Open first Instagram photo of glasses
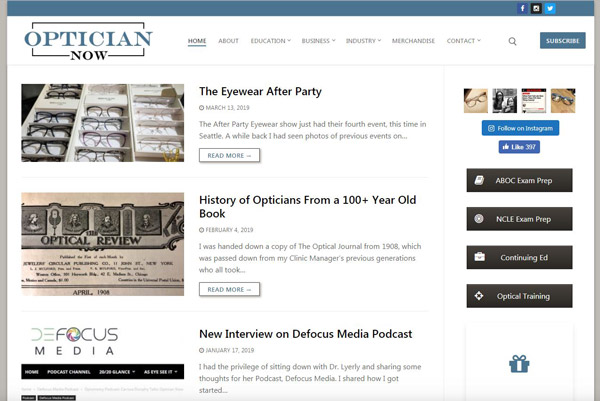The width and height of the screenshot is (600, 401). point(476,101)
